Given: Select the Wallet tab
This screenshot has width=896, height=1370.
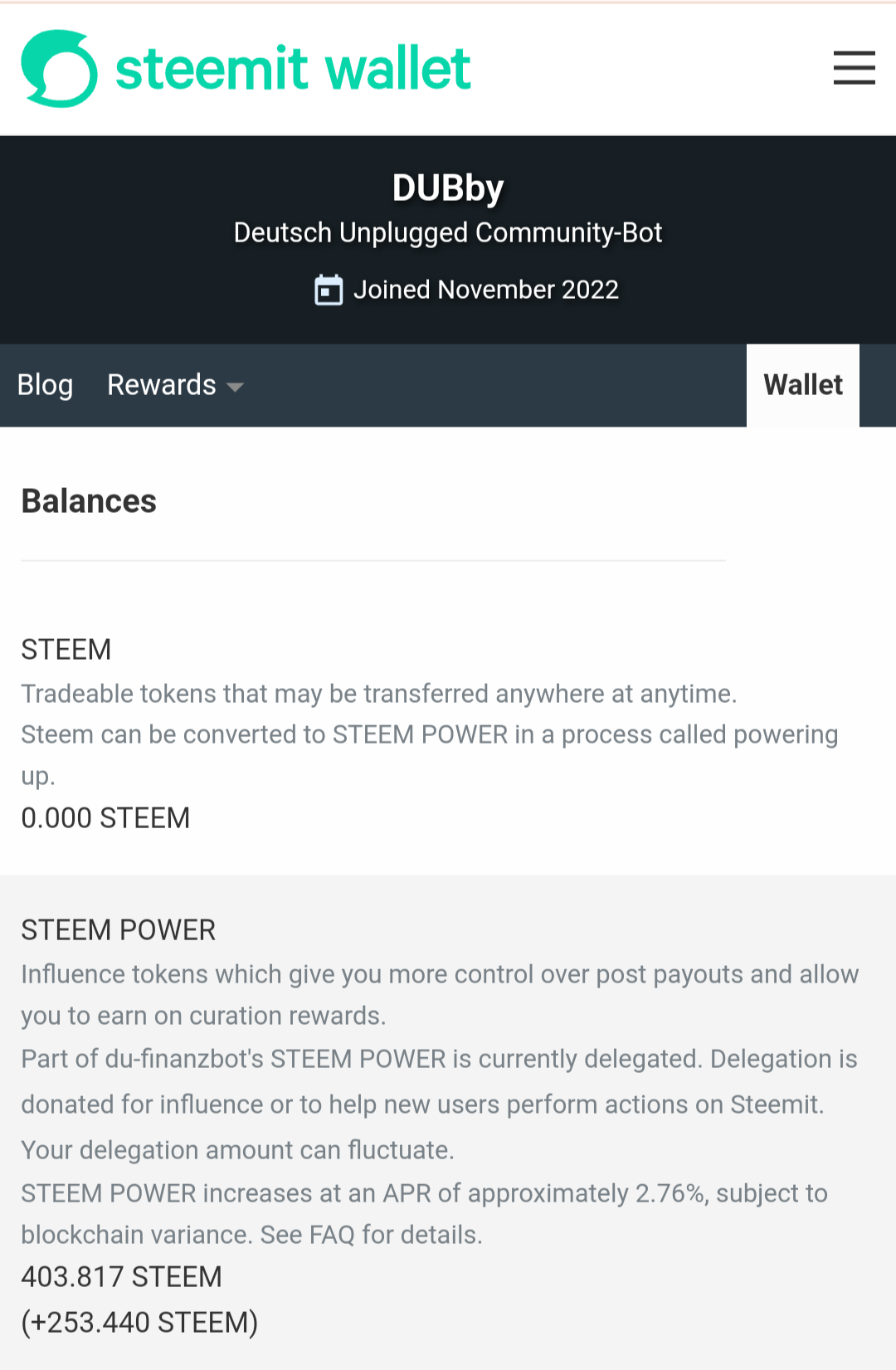Looking at the screenshot, I should pos(802,385).
